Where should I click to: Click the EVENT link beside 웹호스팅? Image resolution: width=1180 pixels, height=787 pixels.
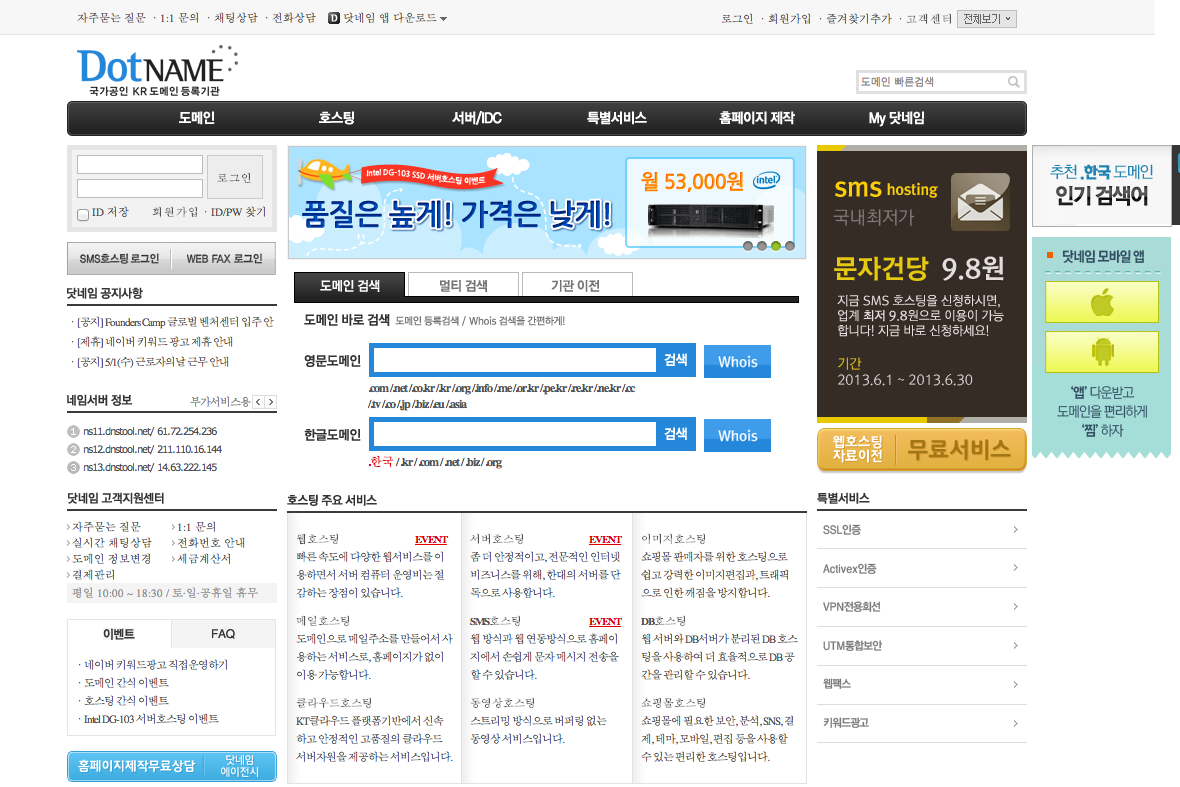[x=431, y=539]
